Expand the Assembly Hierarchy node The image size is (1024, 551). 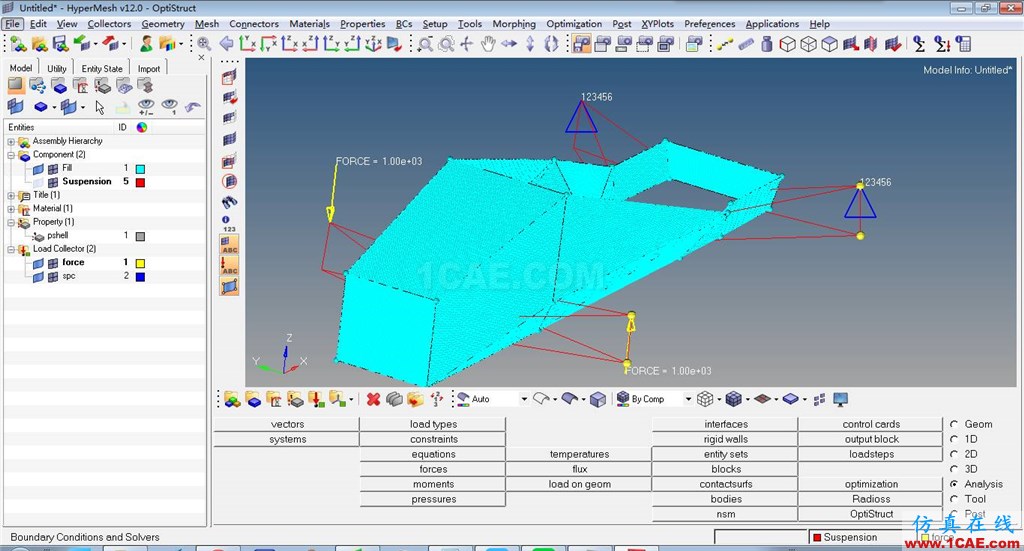pyautogui.click(x=11, y=142)
